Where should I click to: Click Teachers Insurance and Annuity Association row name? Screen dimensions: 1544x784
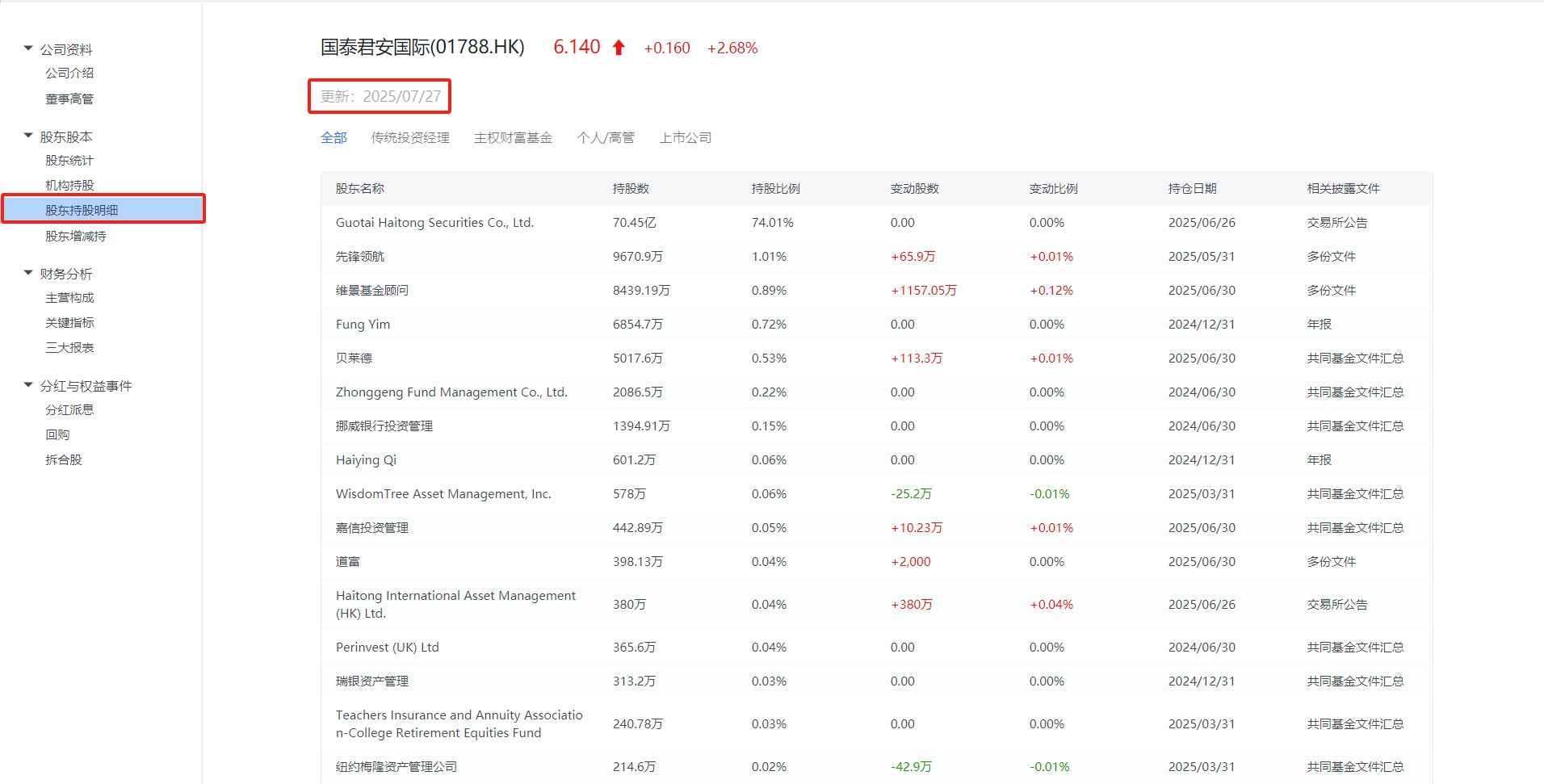tap(459, 723)
